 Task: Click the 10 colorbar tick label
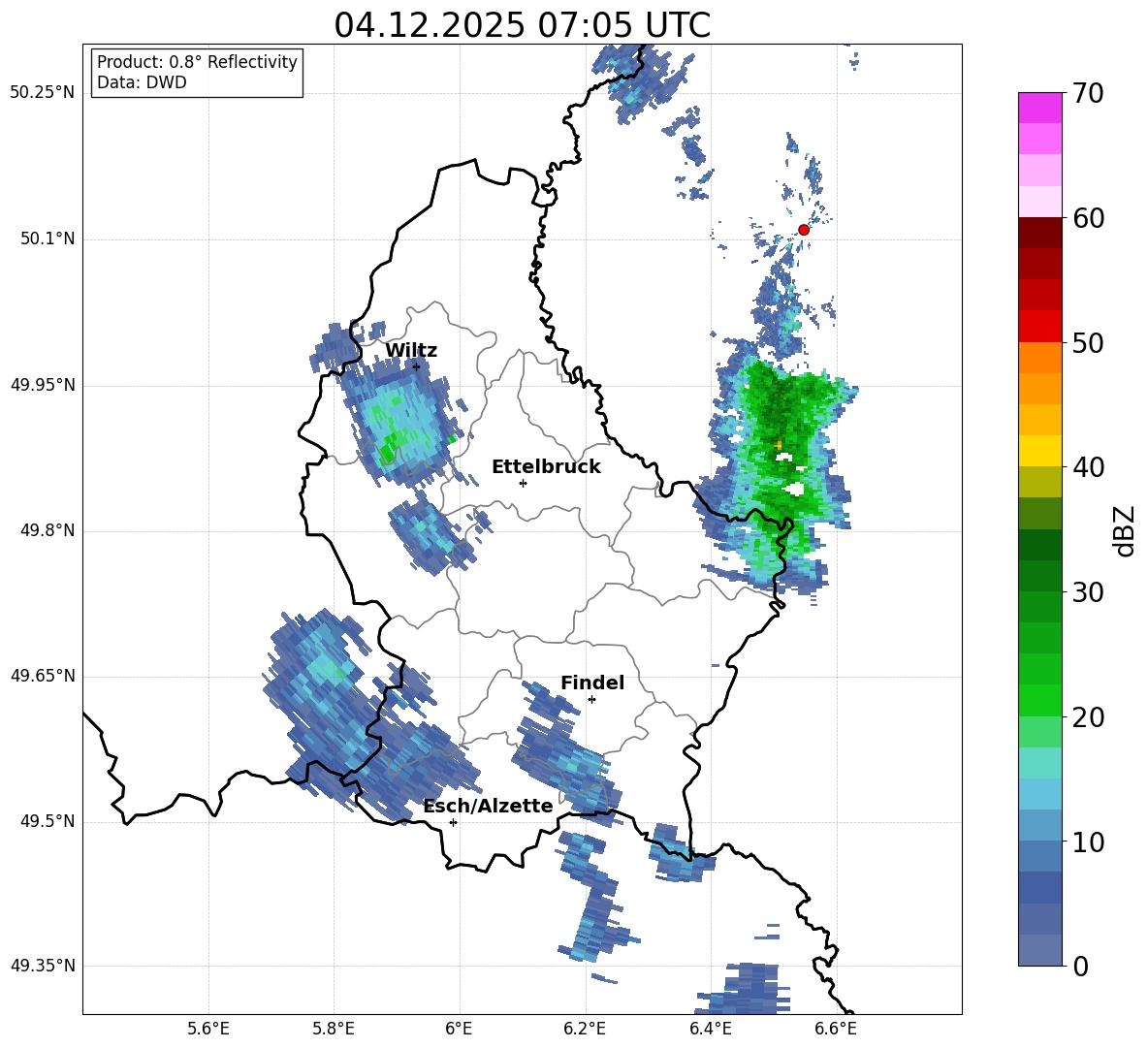1088,842
